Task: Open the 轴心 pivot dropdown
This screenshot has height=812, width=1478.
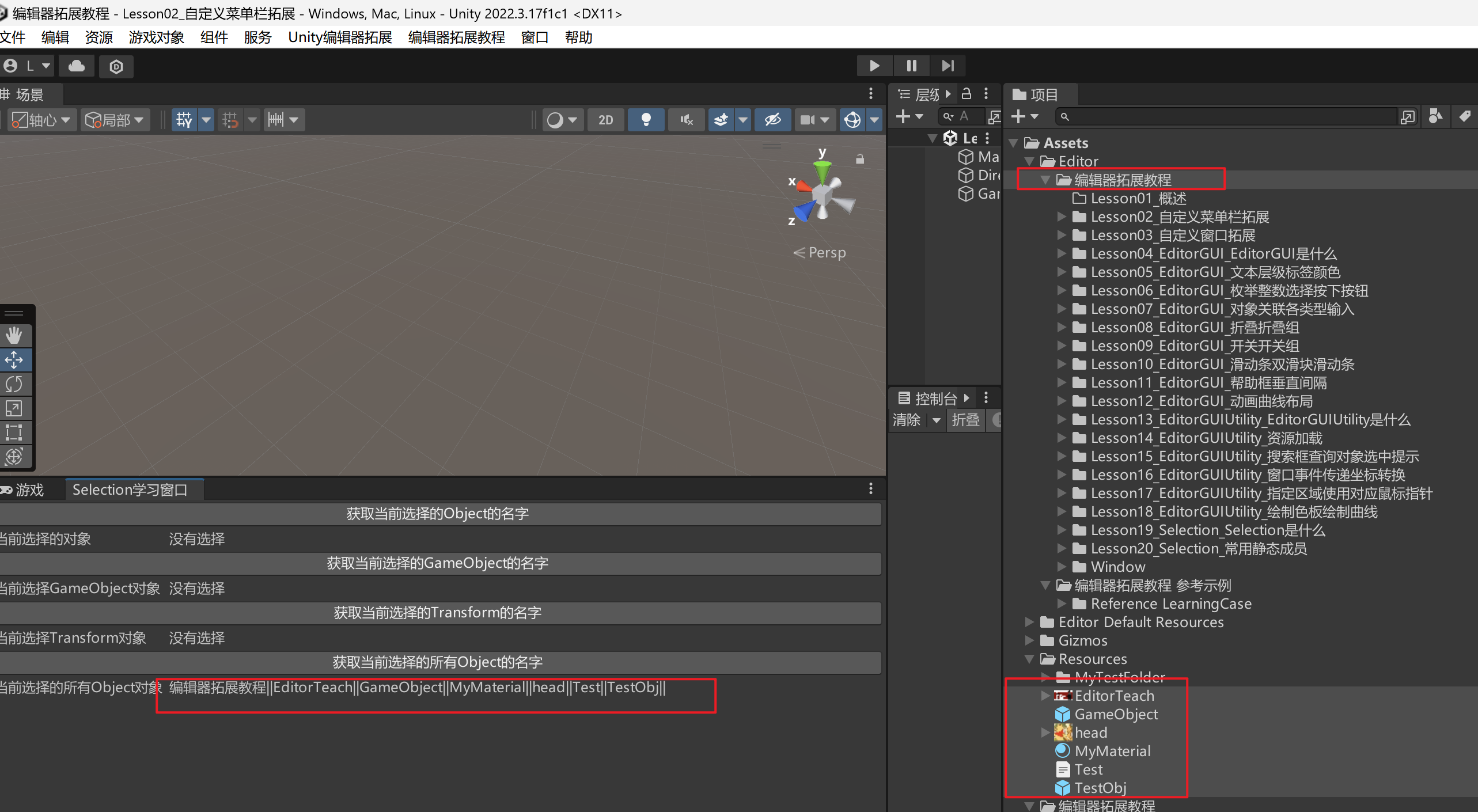Action: (42, 120)
